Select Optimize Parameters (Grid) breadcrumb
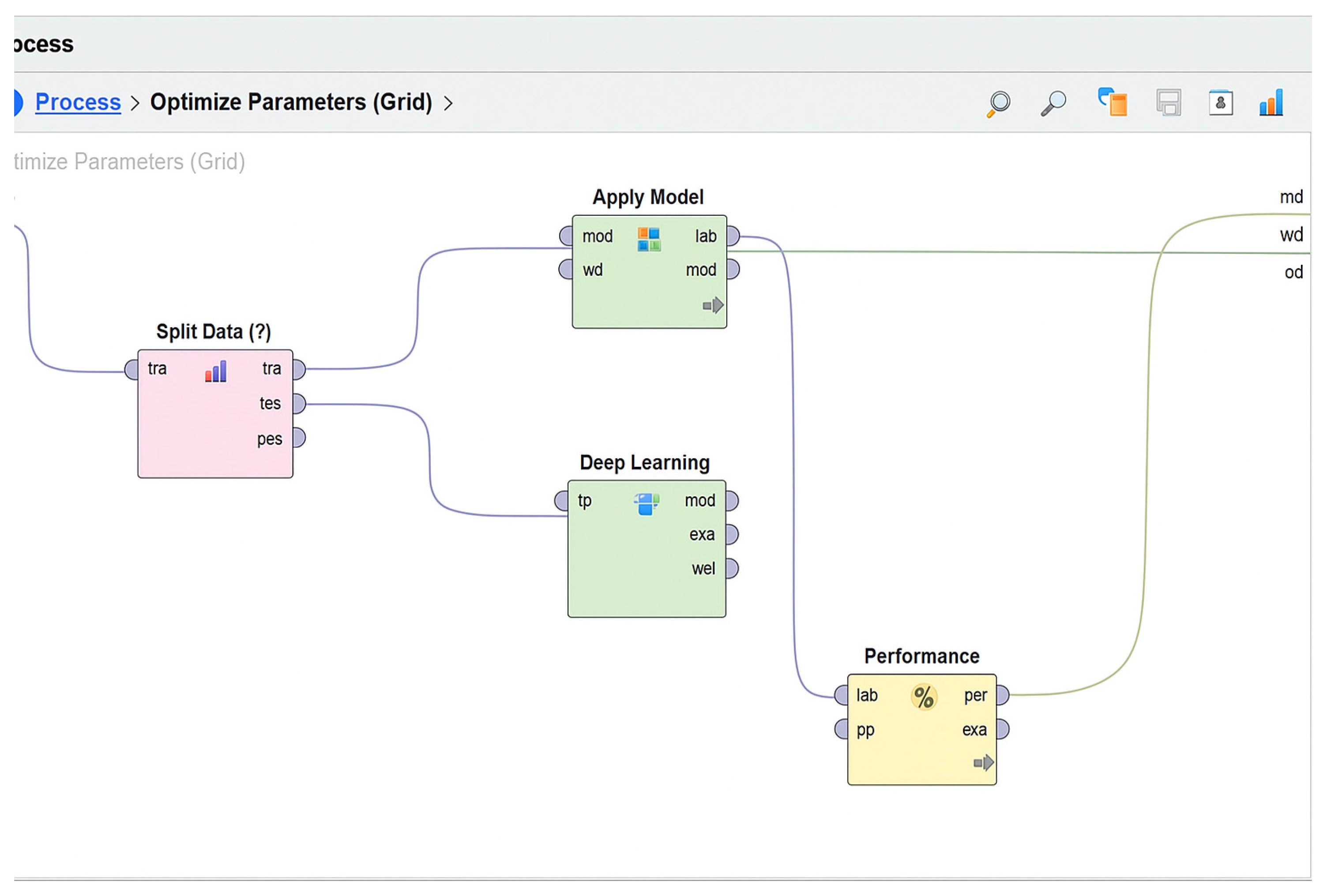 coord(291,102)
